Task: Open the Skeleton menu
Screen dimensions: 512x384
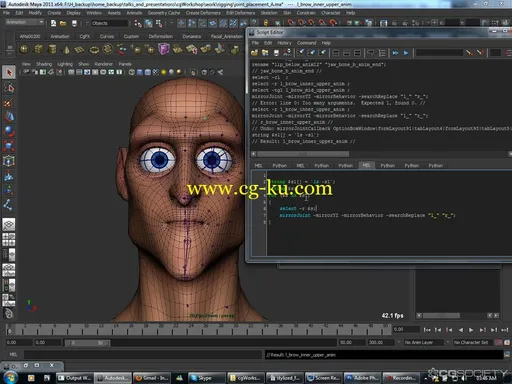Action: (269, 13)
